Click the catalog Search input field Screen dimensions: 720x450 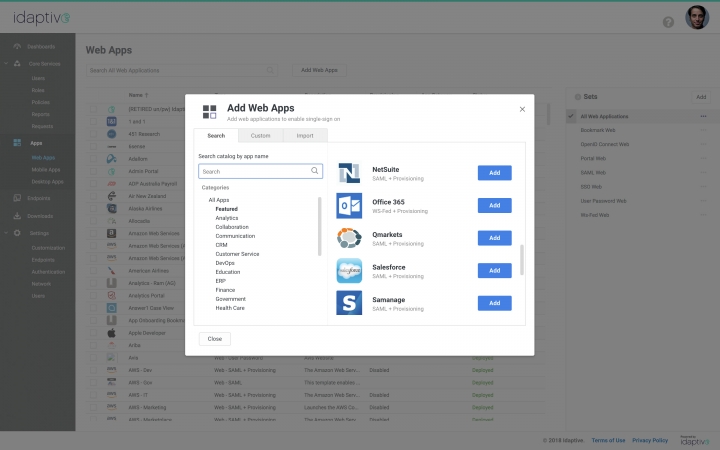point(260,171)
